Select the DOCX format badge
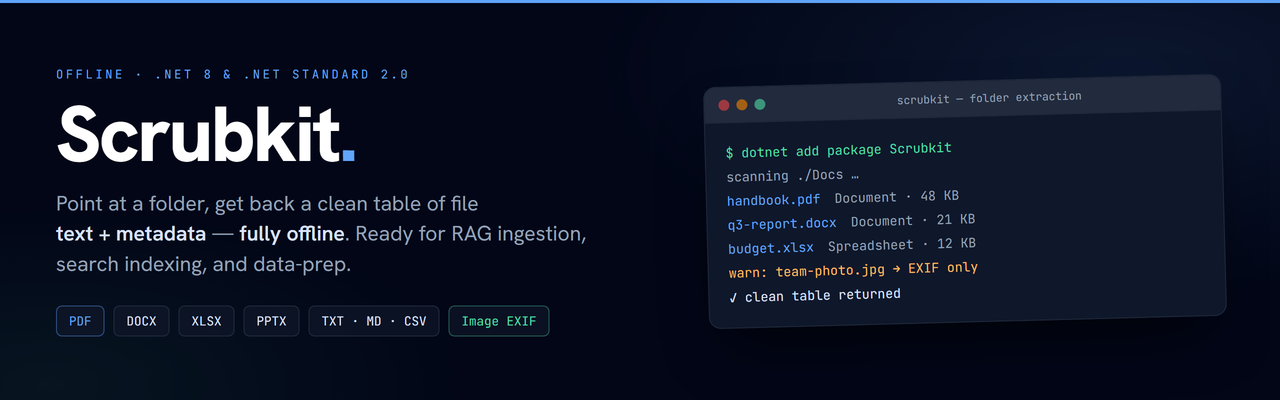The width and height of the screenshot is (1280, 400). click(x=142, y=321)
